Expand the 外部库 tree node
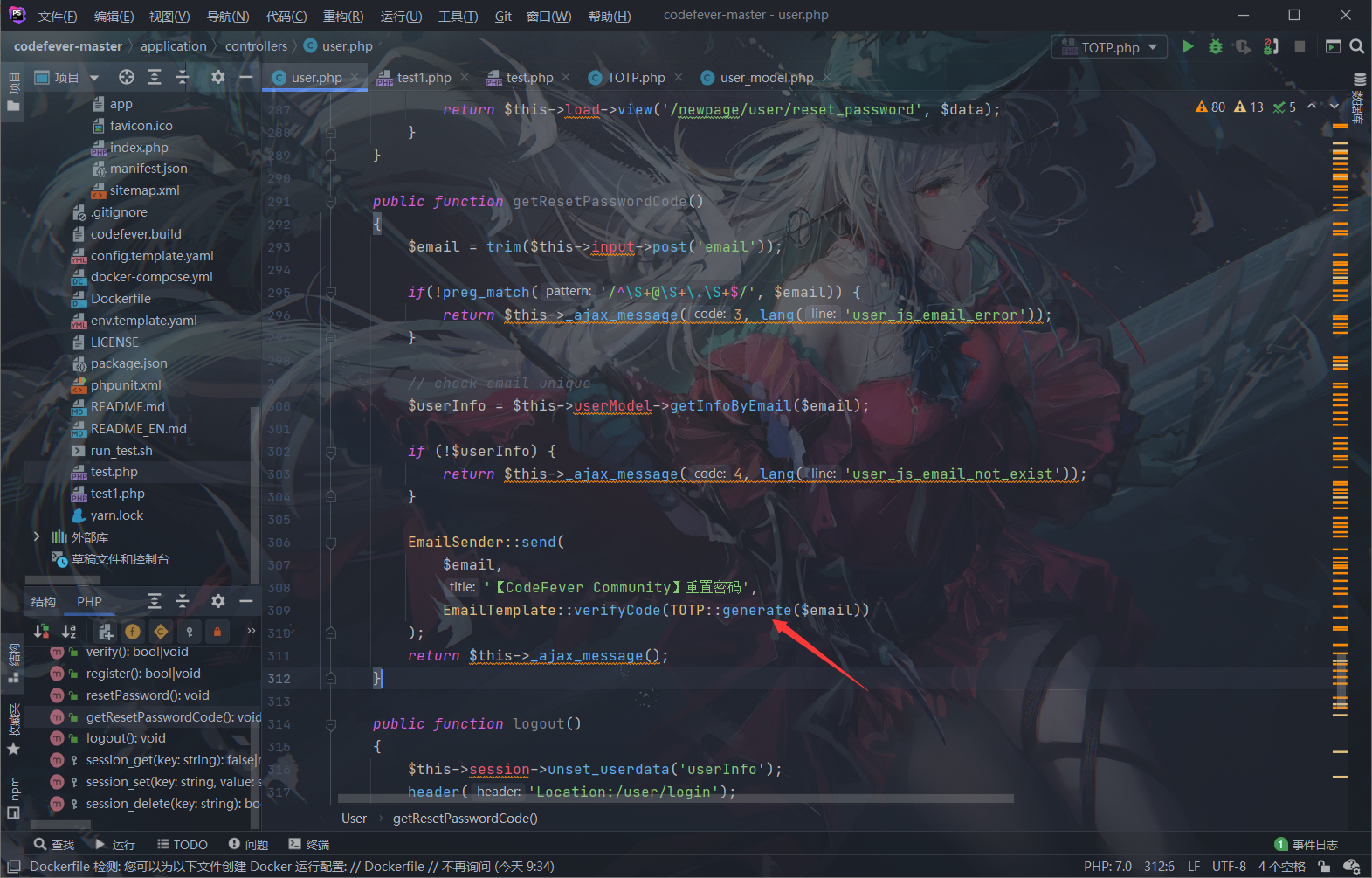1372x878 pixels. click(37, 536)
